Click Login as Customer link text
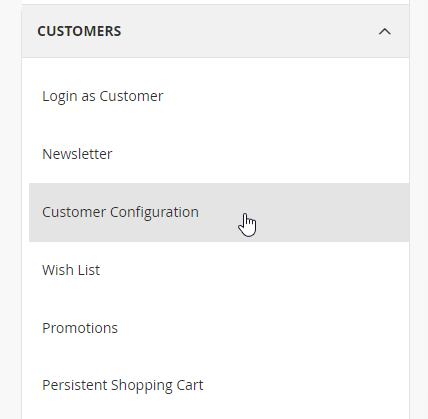The height and width of the screenshot is (419, 428). tap(103, 96)
